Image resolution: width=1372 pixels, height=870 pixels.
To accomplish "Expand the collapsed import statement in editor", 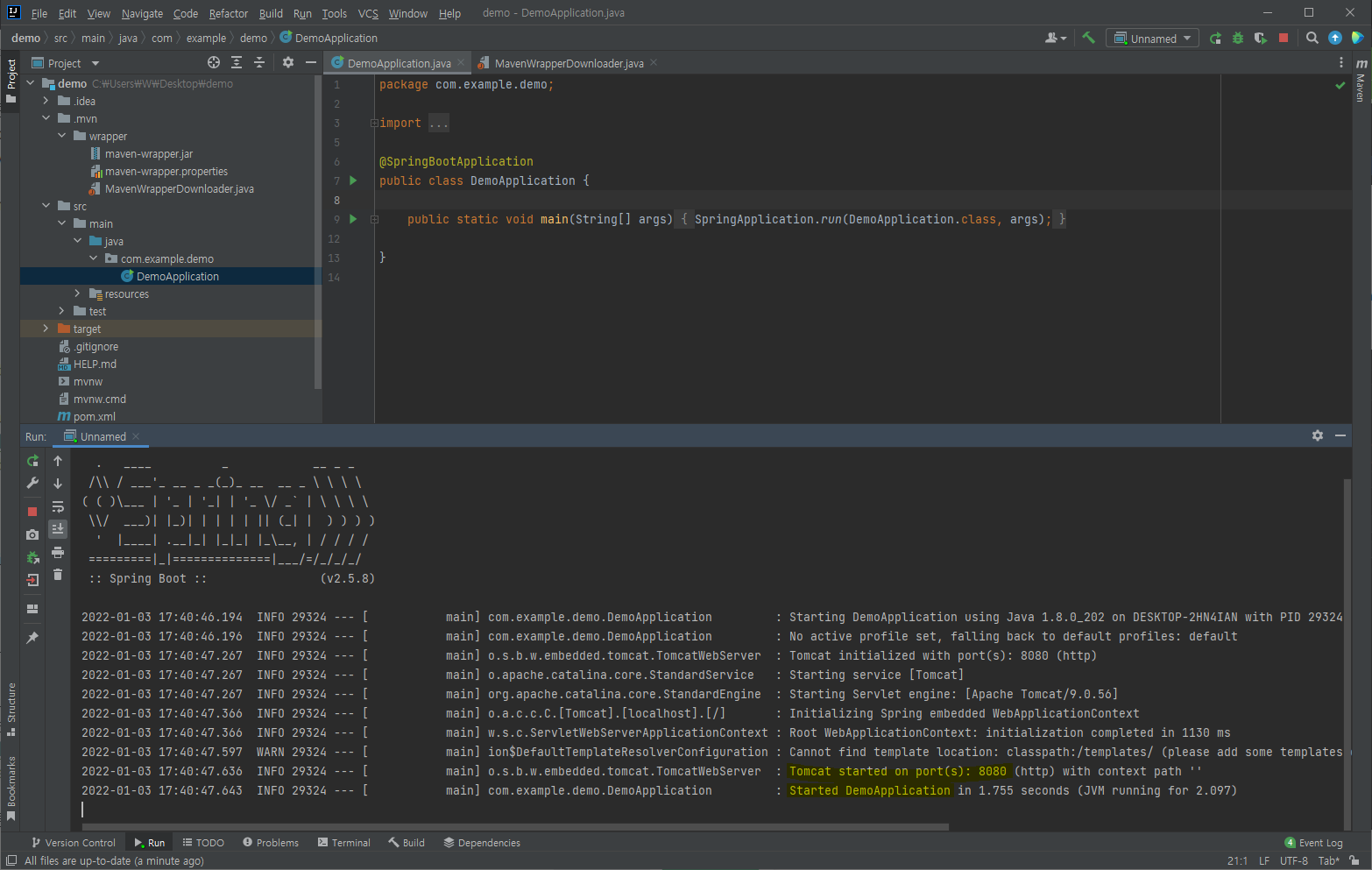I will 438,124.
